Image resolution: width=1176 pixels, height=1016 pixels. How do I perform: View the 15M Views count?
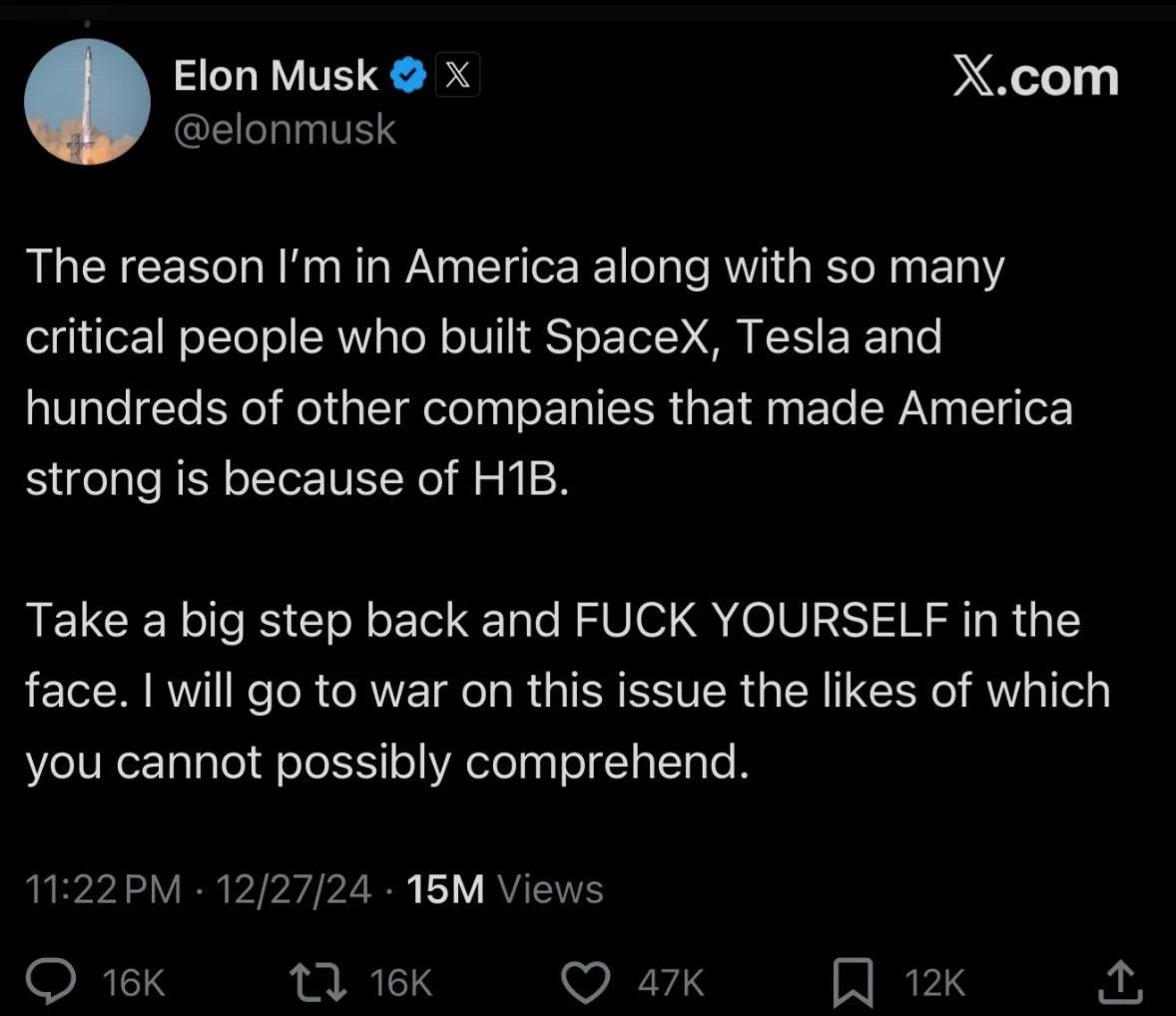pos(505,889)
